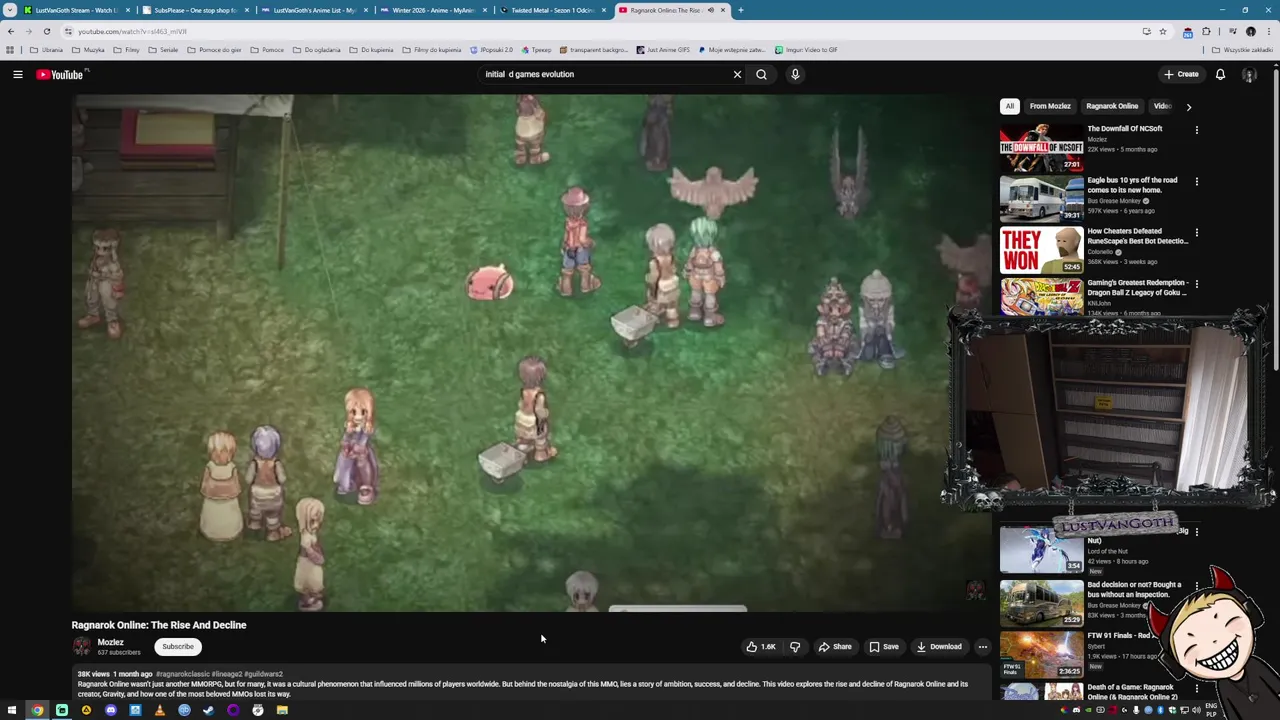The width and height of the screenshot is (1280, 720).
Task: Open options for How Cheaters Defeated RuneScape
Action: [x=1196, y=233]
